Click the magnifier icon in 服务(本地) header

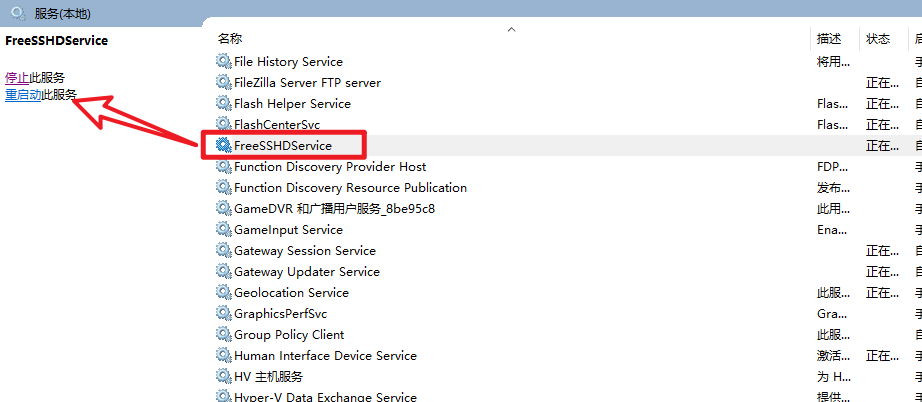[x=18, y=13]
